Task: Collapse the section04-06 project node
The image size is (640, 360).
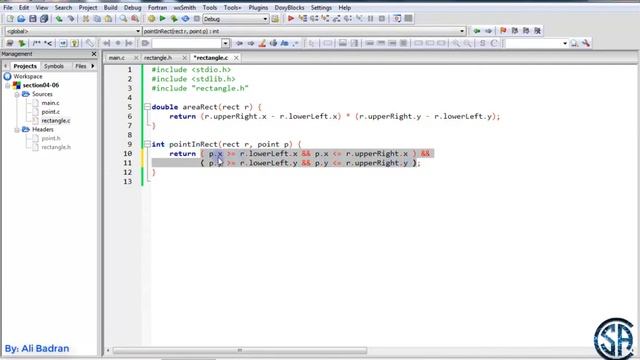Action: click(x=8, y=85)
